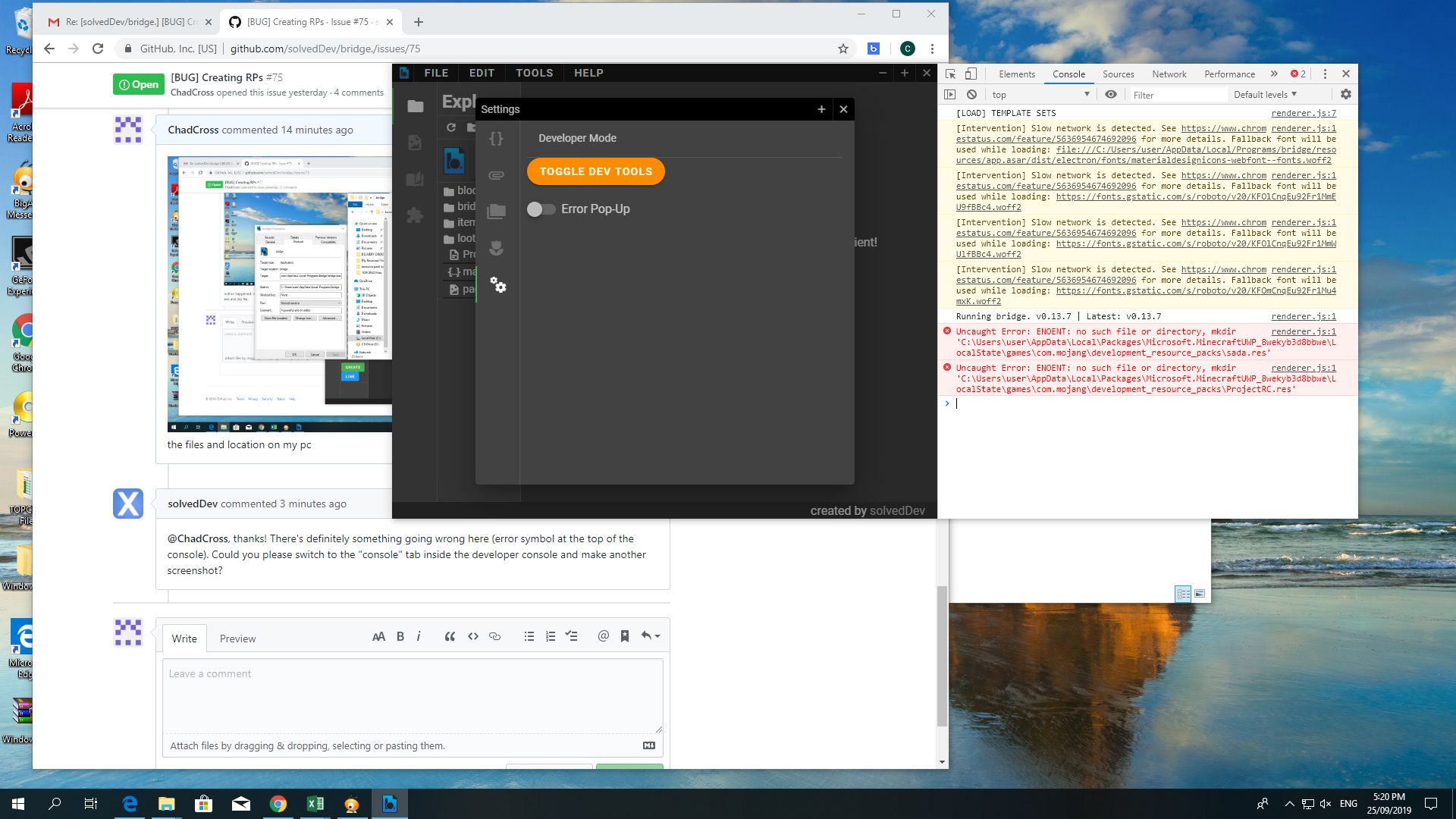This screenshot has width=1456, height=819.
Task: Select the inspect element icon in DevTools
Action: pyautogui.click(x=950, y=74)
